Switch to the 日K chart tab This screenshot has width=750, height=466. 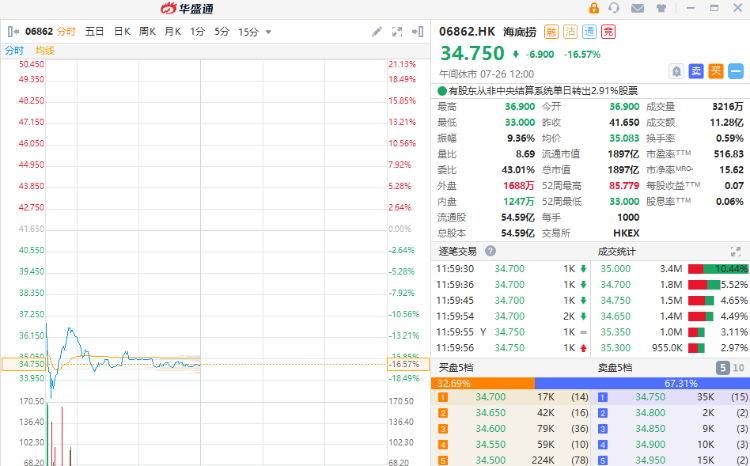point(121,32)
